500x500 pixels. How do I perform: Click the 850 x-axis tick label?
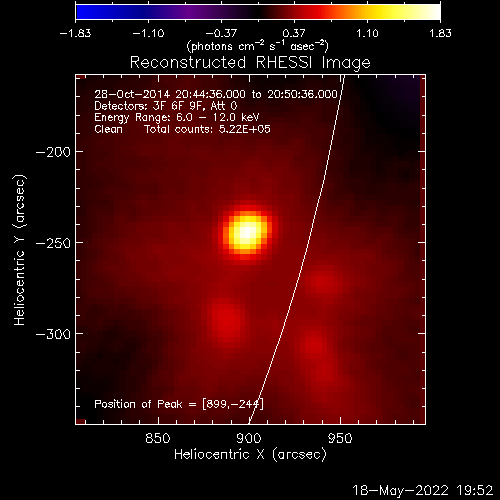coord(158,438)
